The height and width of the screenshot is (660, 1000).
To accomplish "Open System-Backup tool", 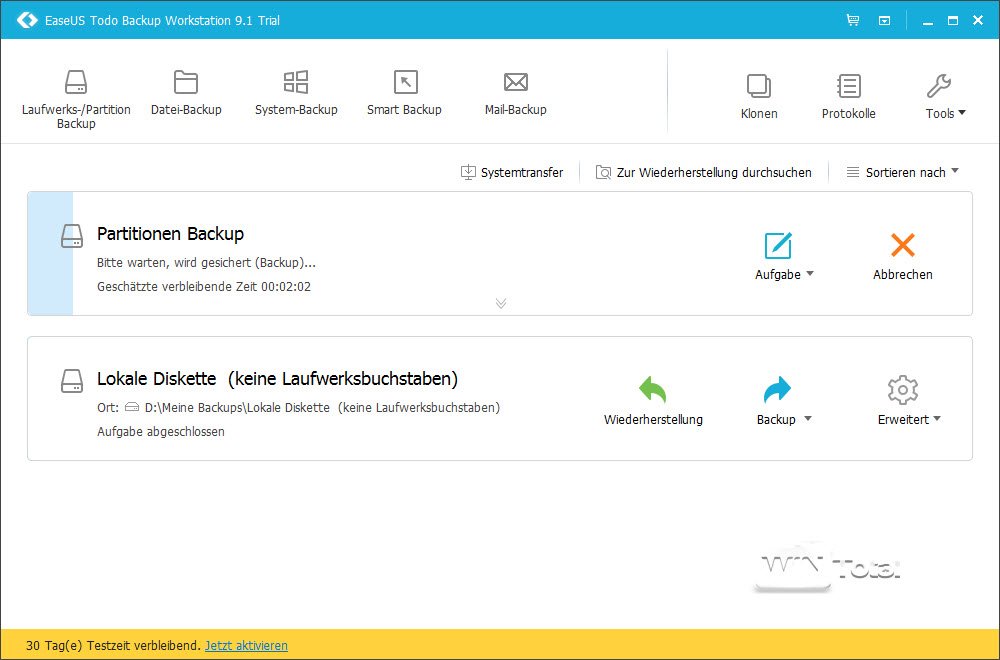I will pos(296,93).
